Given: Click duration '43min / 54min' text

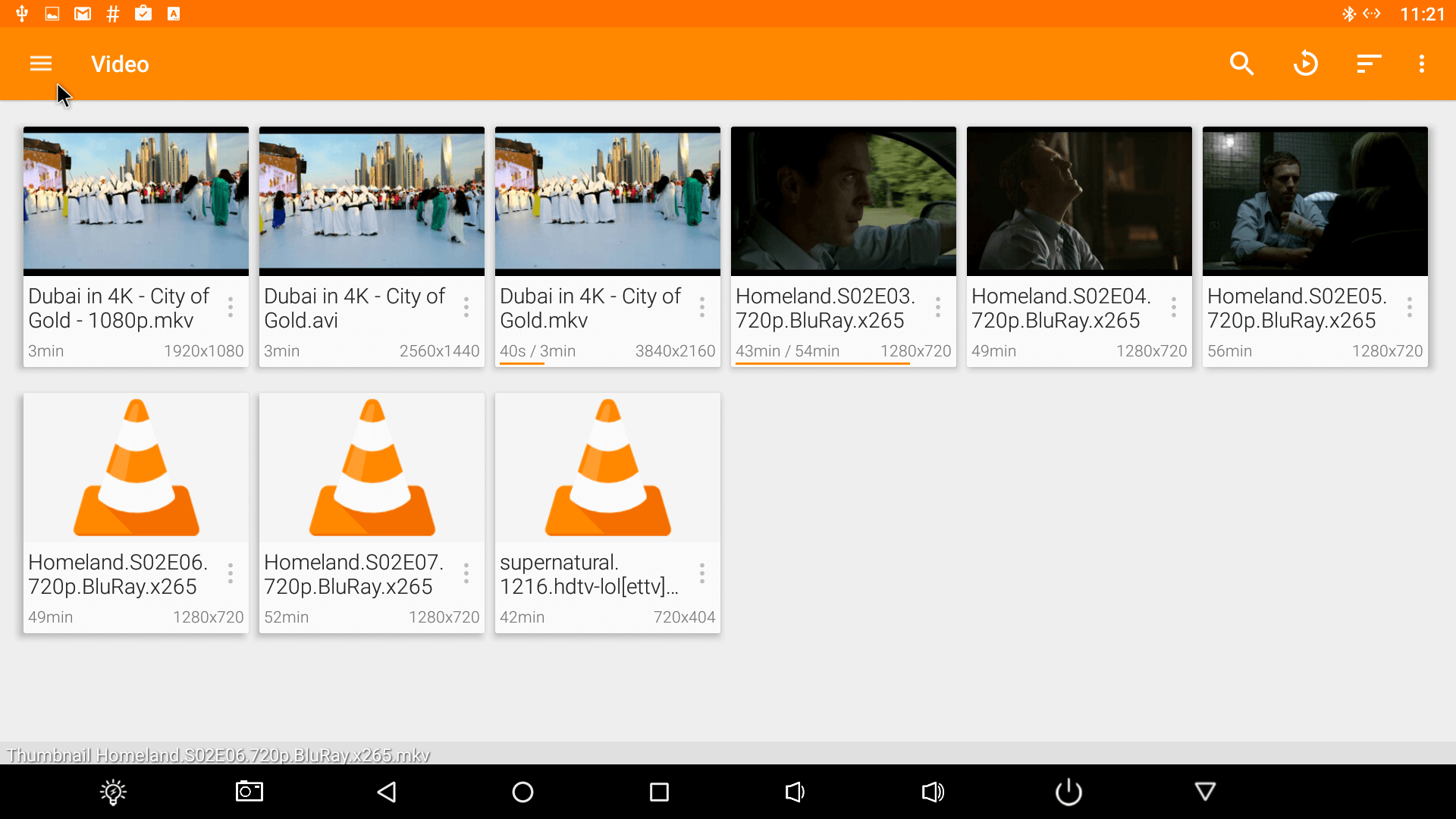Looking at the screenshot, I should point(787,351).
